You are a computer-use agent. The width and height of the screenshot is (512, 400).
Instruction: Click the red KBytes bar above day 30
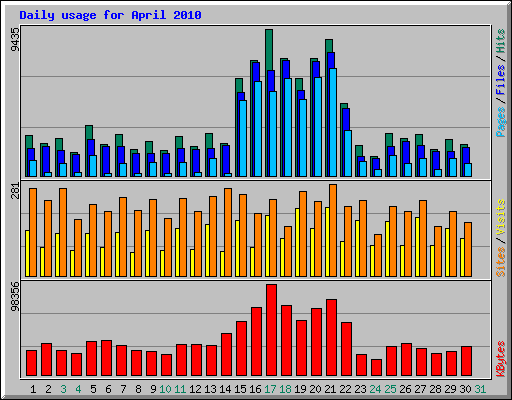[466, 361]
